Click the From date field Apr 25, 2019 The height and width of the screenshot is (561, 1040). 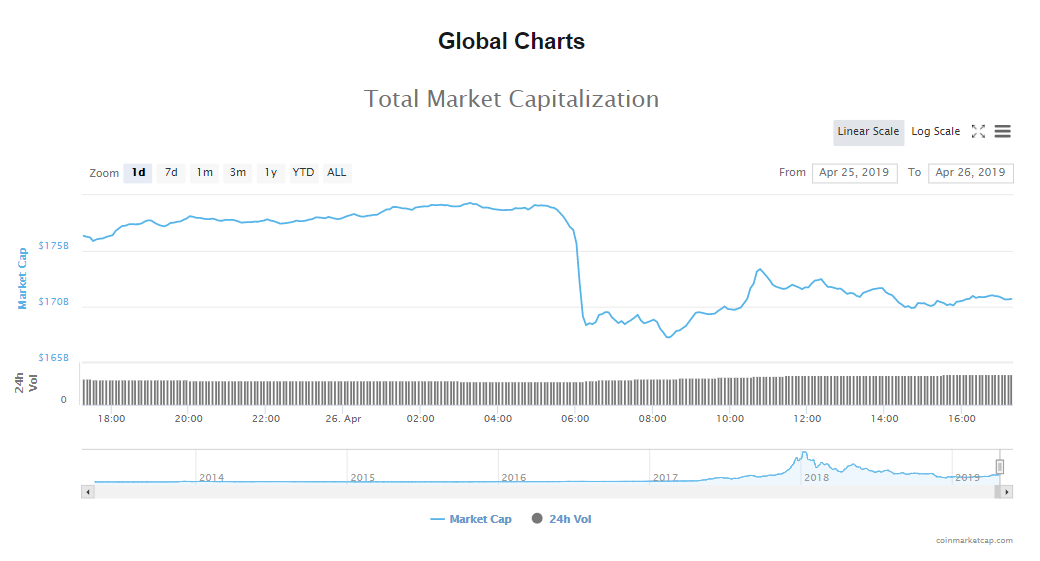pyautogui.click(x=854, y=173)
